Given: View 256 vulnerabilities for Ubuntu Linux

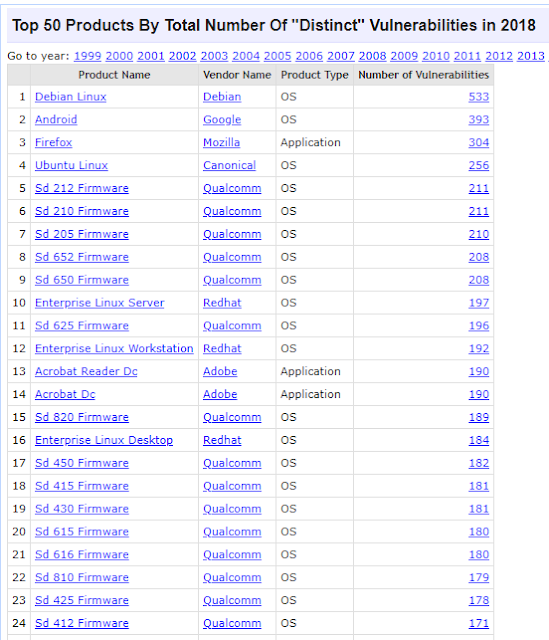Looking at the screenshot, I should [x=479, y=165].
